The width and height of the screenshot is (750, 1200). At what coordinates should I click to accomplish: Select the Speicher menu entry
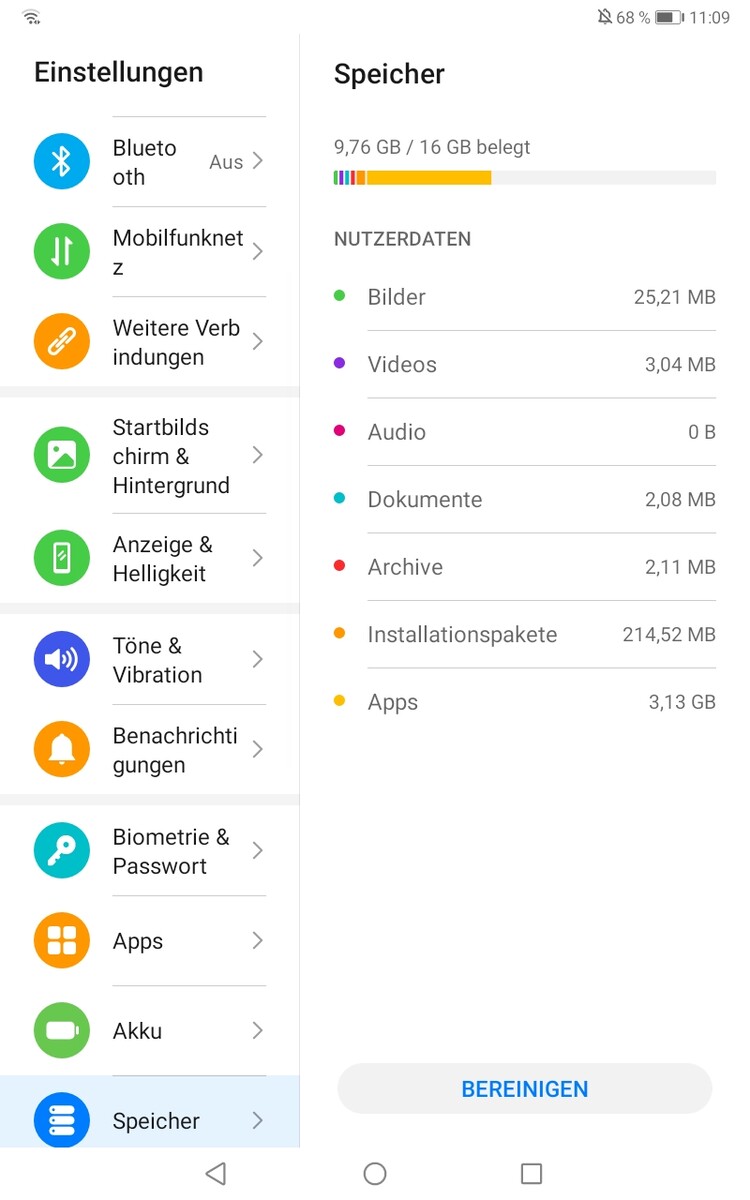click(x=156, y=1121)
